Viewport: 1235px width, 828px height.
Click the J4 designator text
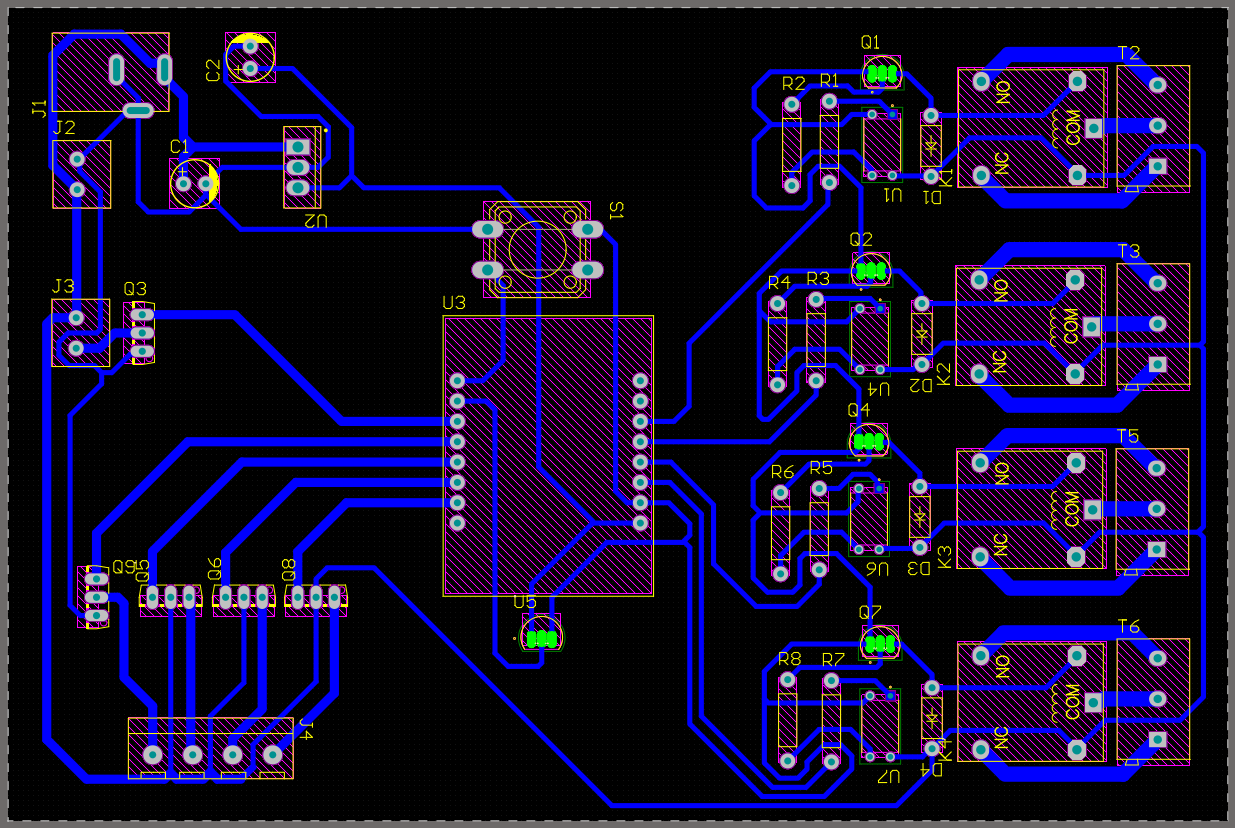pyautogui.click(x=306, y=729)
